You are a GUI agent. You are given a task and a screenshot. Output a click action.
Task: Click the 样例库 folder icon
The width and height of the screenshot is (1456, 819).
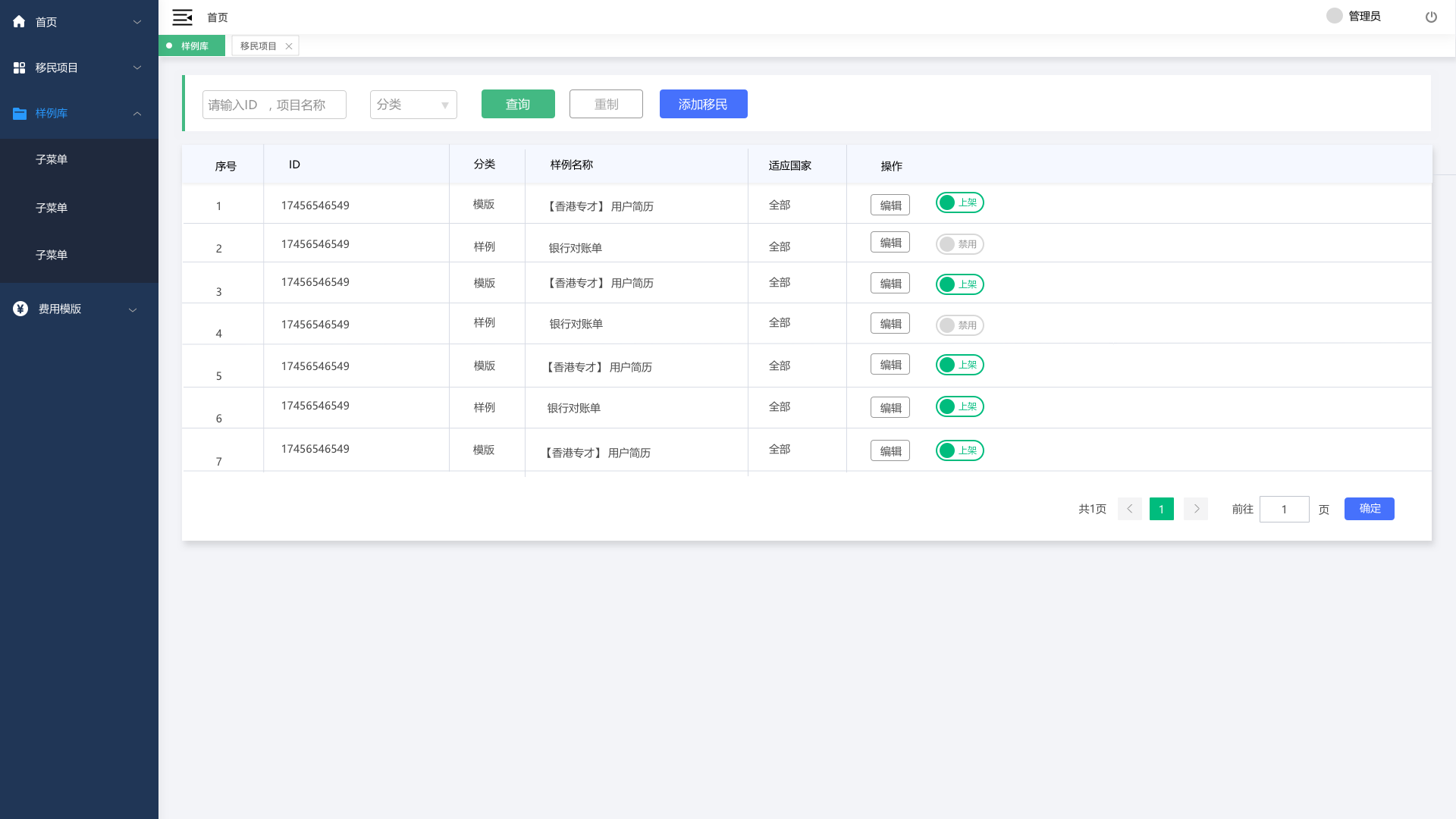pyautogui.click(x=20, y=113)
